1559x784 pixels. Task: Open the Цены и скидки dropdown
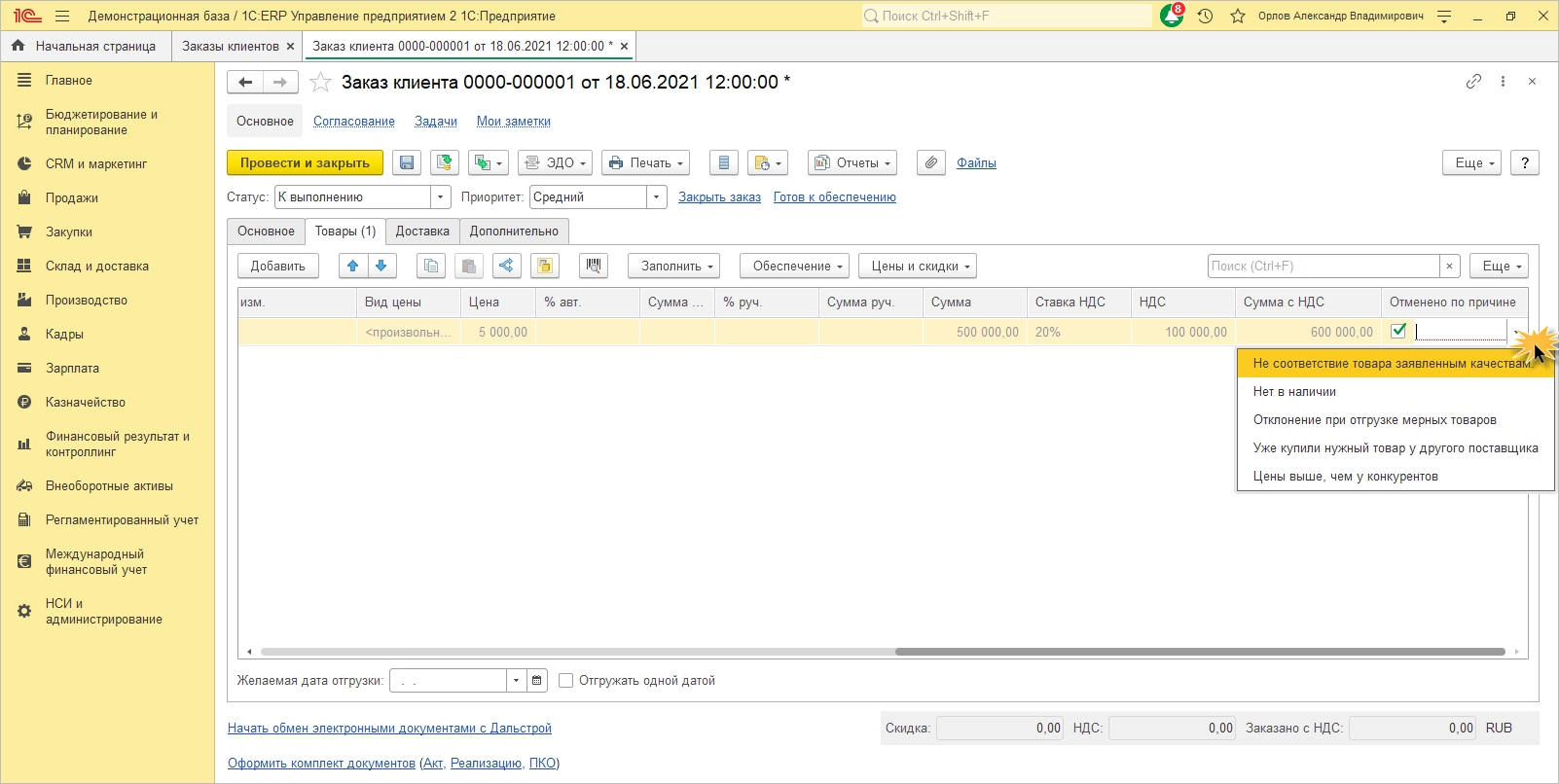tap(918, 266)
